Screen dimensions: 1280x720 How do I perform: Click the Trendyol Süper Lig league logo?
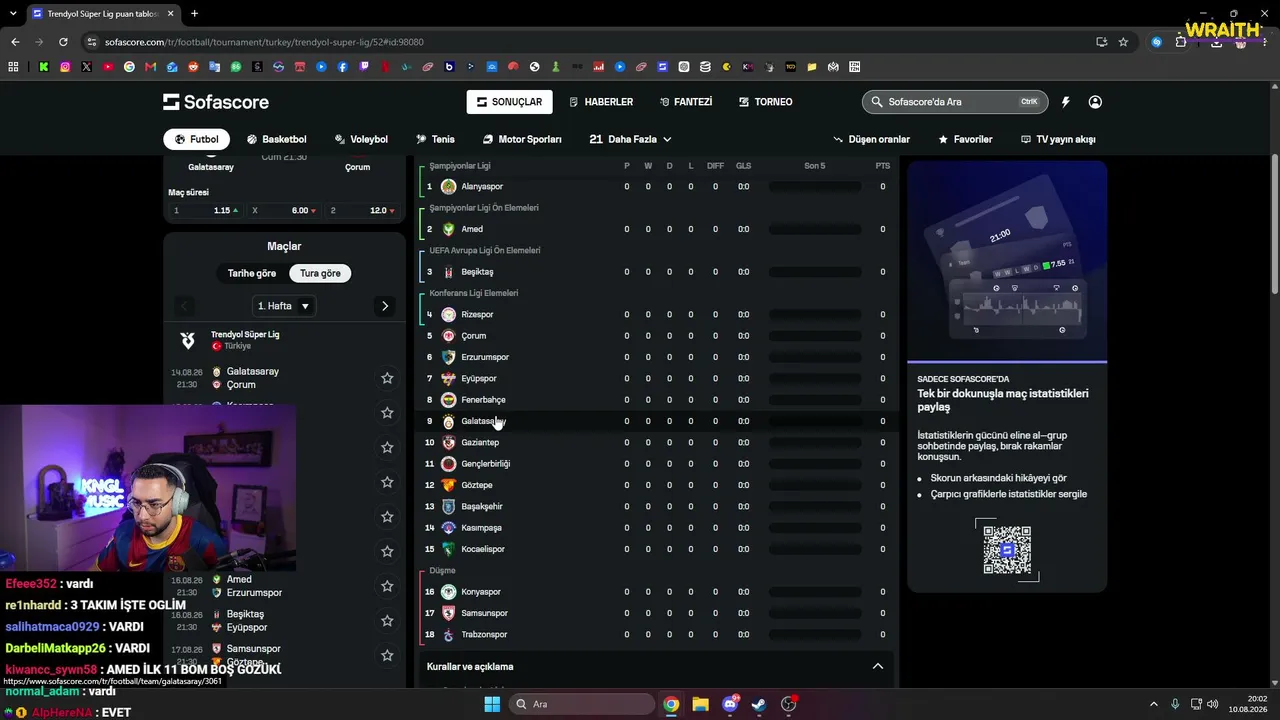pos(187,340)
